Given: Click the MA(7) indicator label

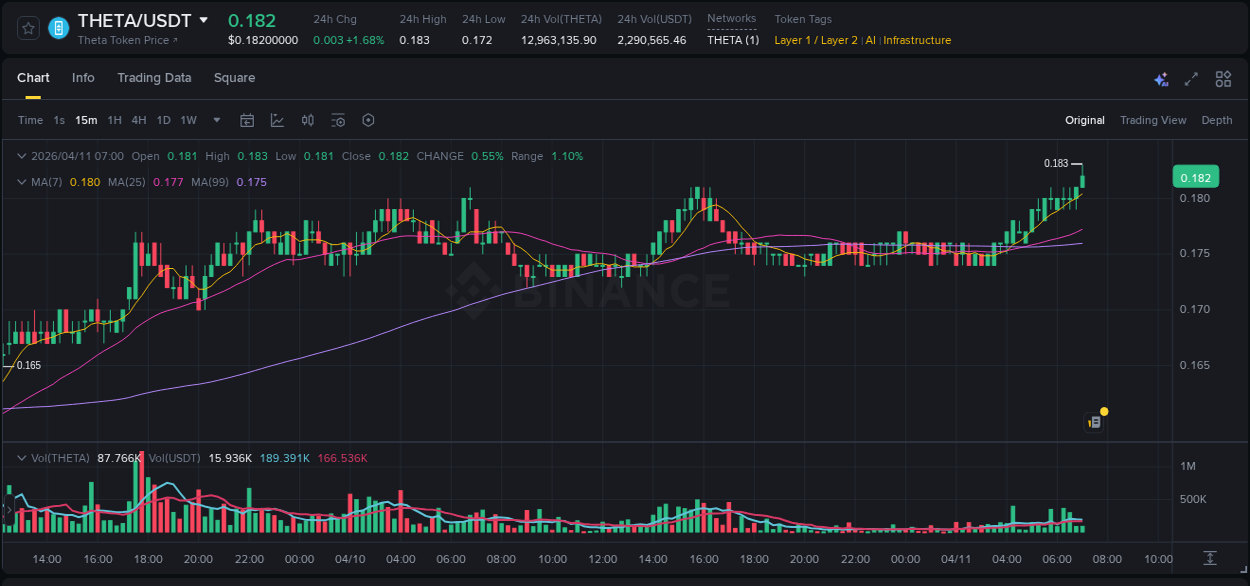Looking at the screenshot, I should (x=48, y=182).
